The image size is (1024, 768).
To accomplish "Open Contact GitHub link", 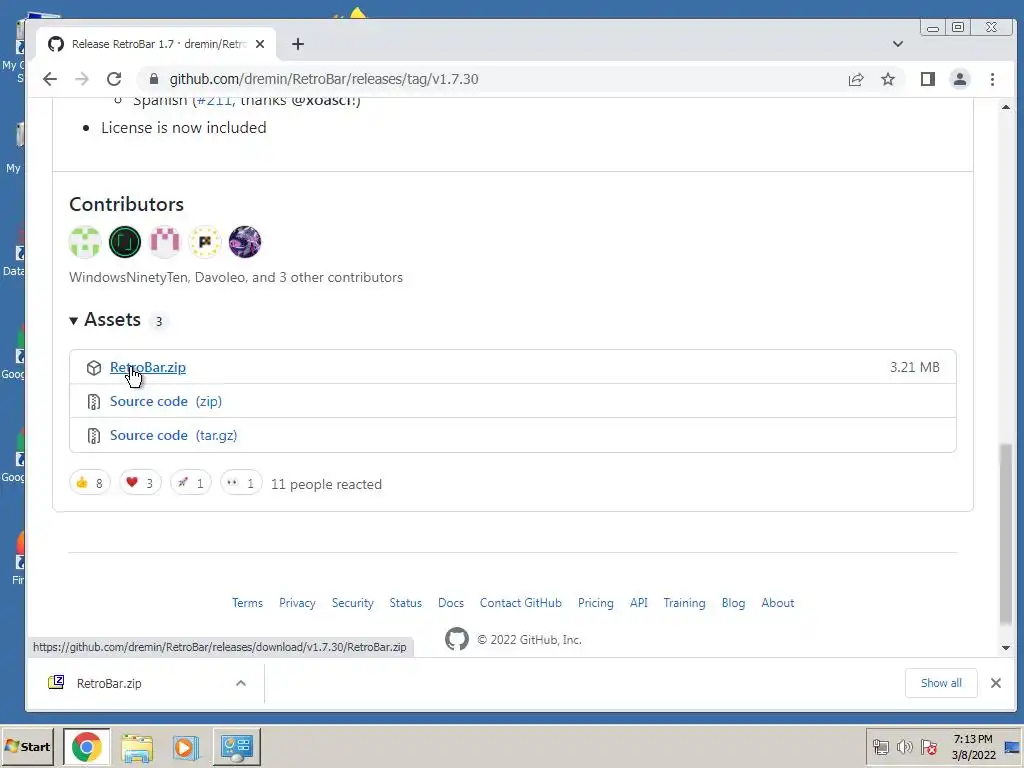I will point(520,603).
